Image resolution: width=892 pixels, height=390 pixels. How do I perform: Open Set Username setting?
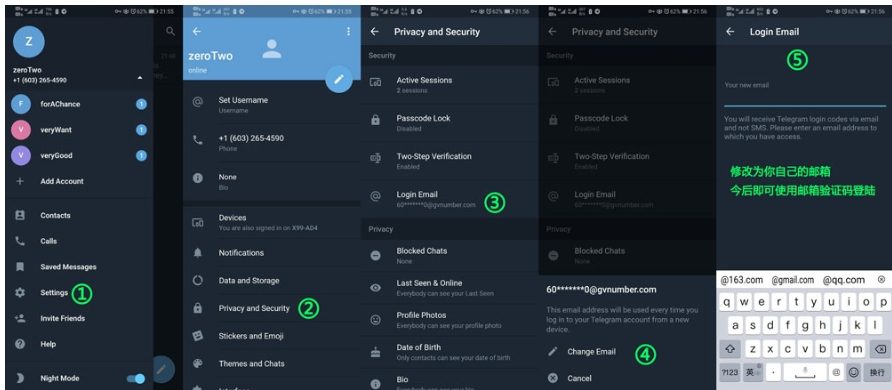pos(272,105)
